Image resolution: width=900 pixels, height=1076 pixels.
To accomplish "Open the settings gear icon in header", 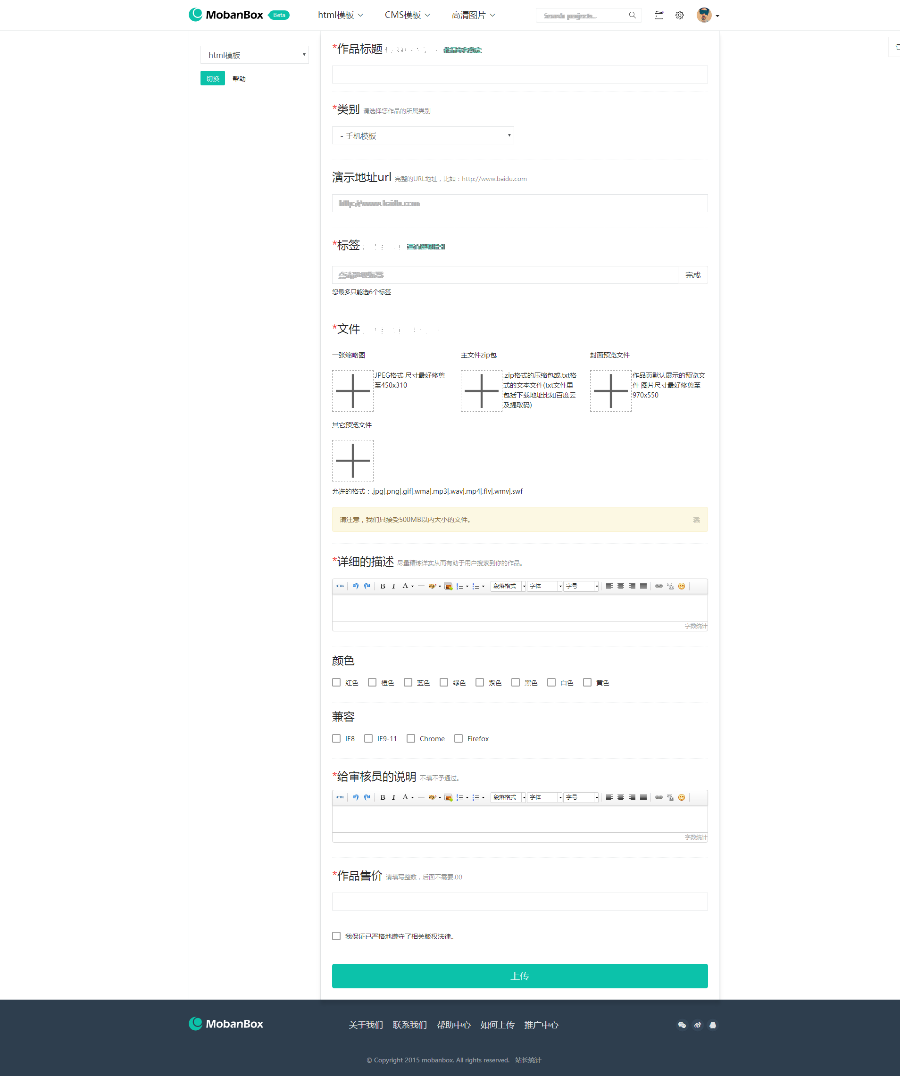I will 679,15.
